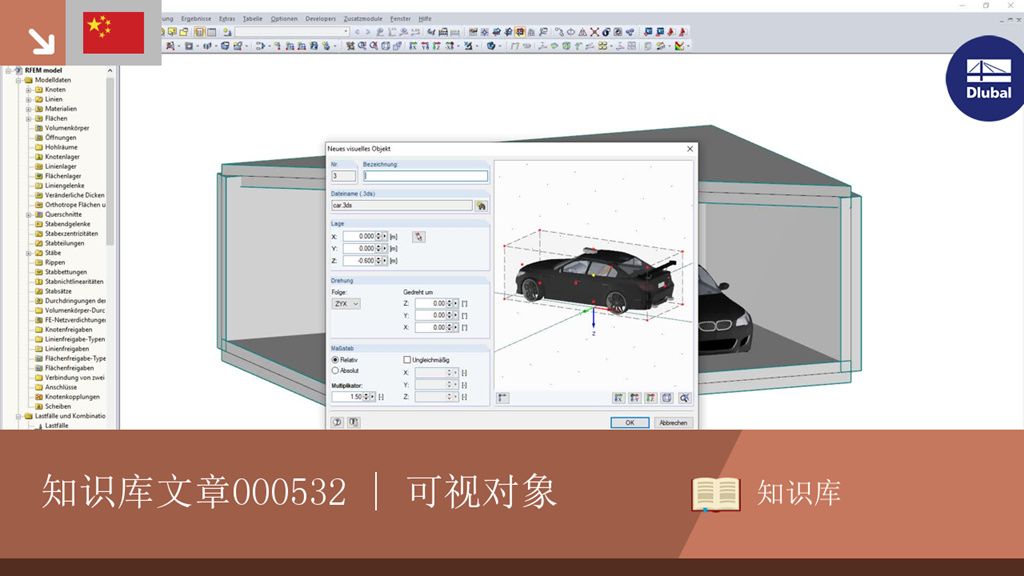Screen dimensions: 1024x576
Task: Open the Tabelle menu
Action: pyautogui.click(x=252, y=19)
